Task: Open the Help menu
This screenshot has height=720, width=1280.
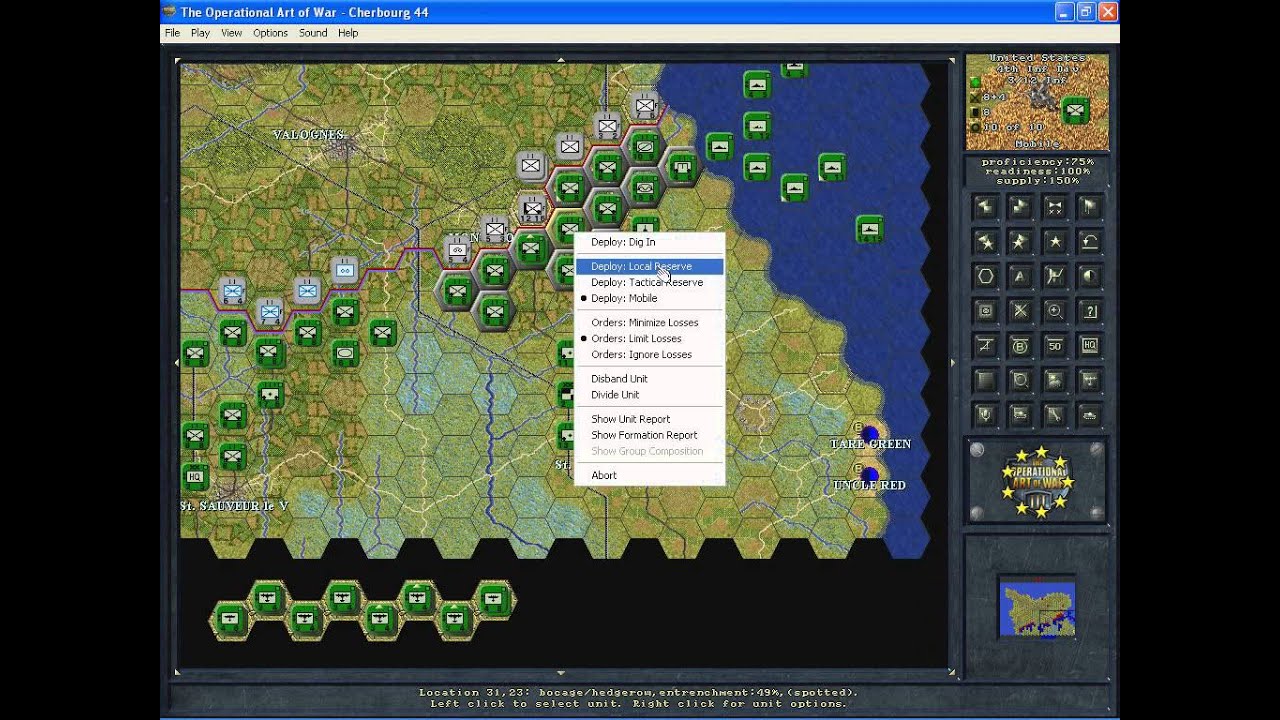Action: click(x=347, y=33)
